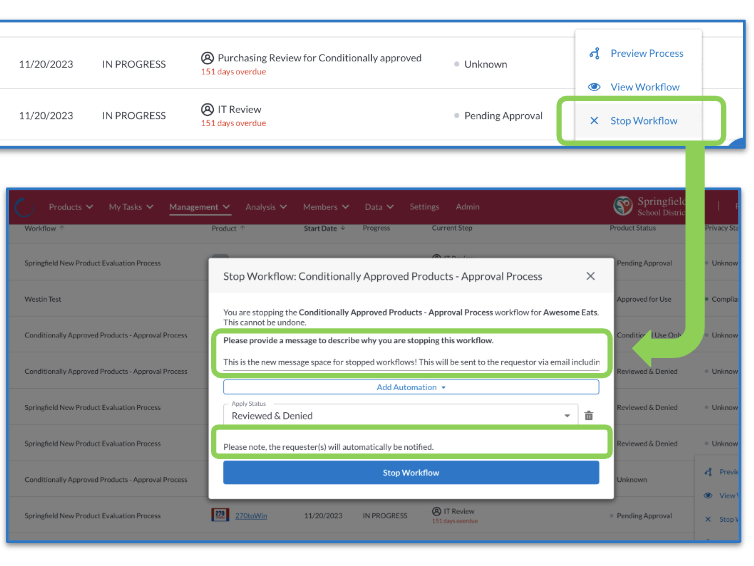Open the Products menu in navigation bar

point(71,207)
